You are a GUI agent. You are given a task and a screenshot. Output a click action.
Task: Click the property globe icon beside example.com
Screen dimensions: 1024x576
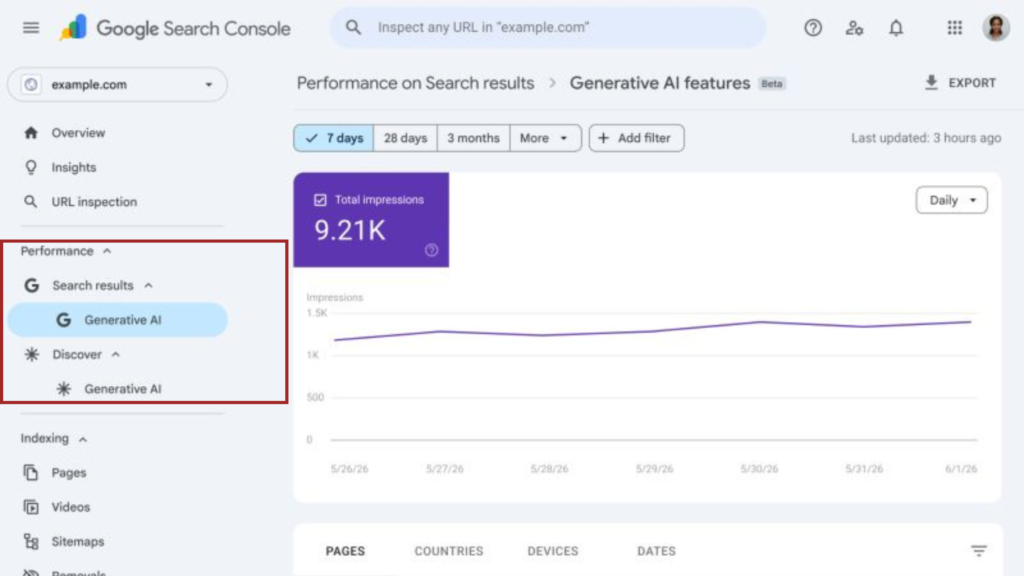click(31, 84)
